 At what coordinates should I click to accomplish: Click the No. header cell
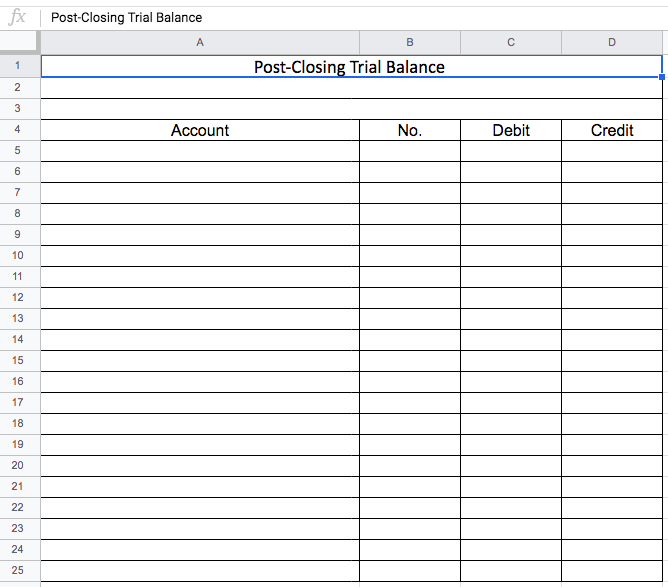pyautogui.click(x=410, y=130)
